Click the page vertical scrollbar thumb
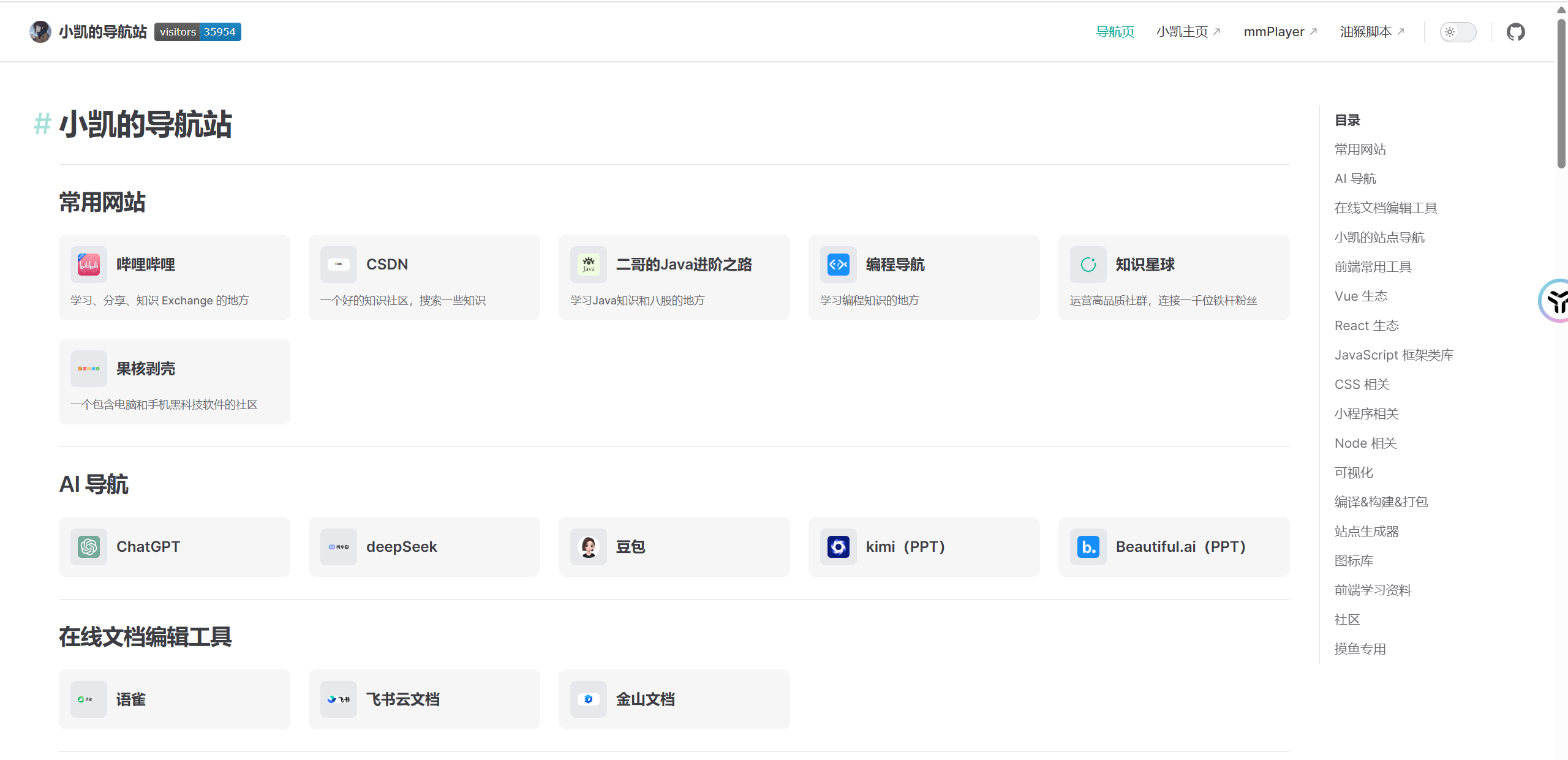The width and height of the screenshot is (1568, 760). tap(1561, 92)
